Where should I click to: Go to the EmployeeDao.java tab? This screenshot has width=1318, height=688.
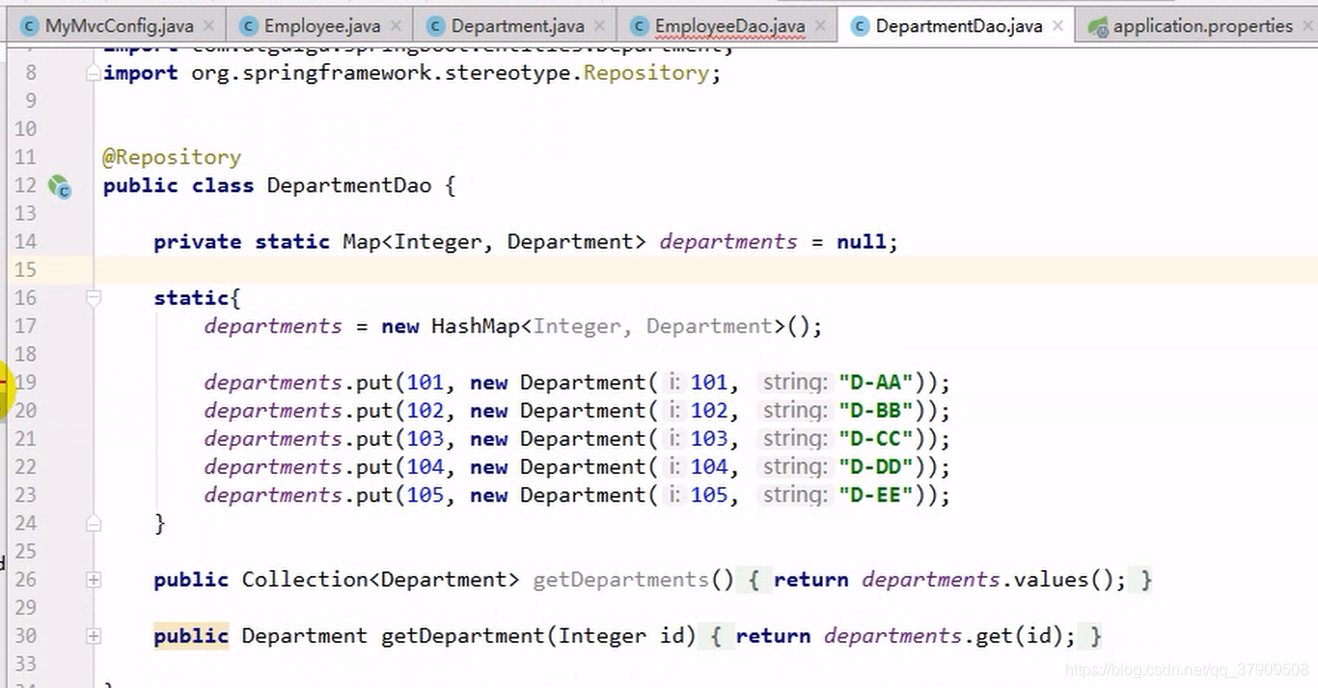tap(730, 25)
